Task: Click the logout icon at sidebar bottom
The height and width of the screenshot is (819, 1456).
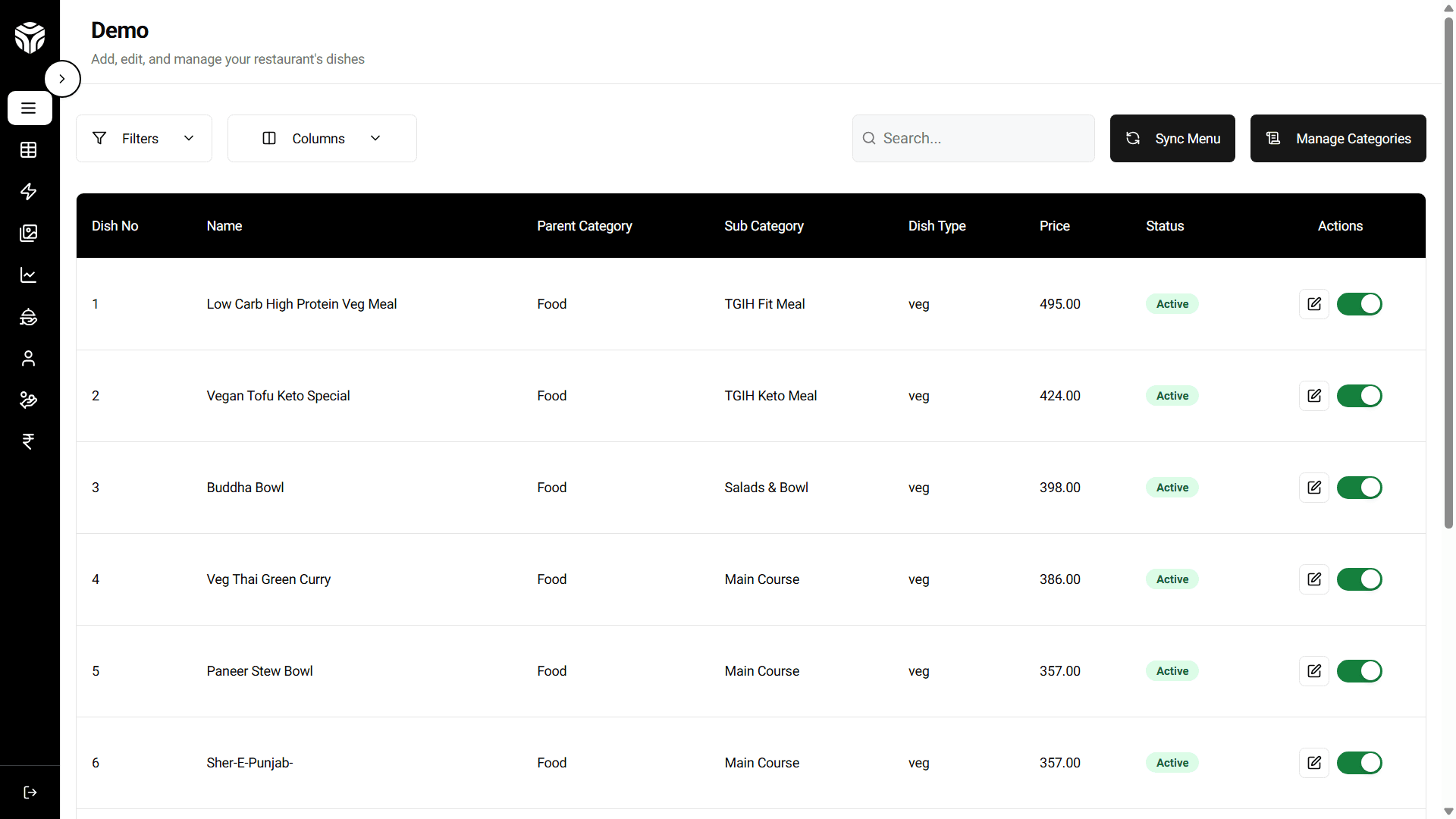Action: point(30,792)
